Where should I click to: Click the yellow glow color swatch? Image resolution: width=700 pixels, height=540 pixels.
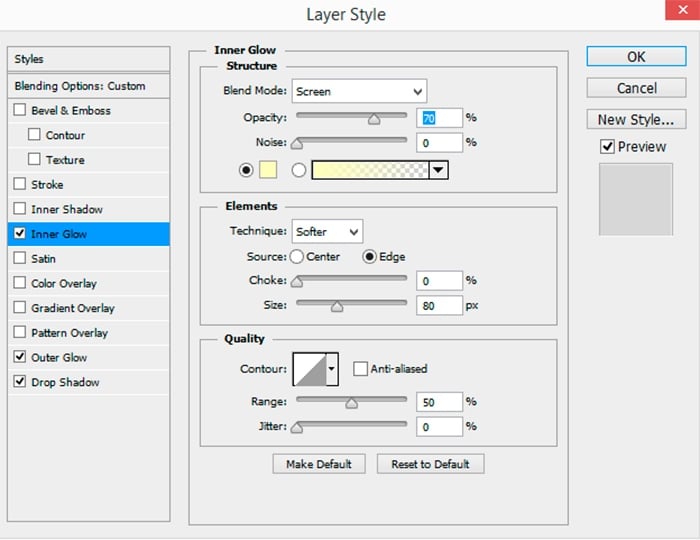click(267, 170)
